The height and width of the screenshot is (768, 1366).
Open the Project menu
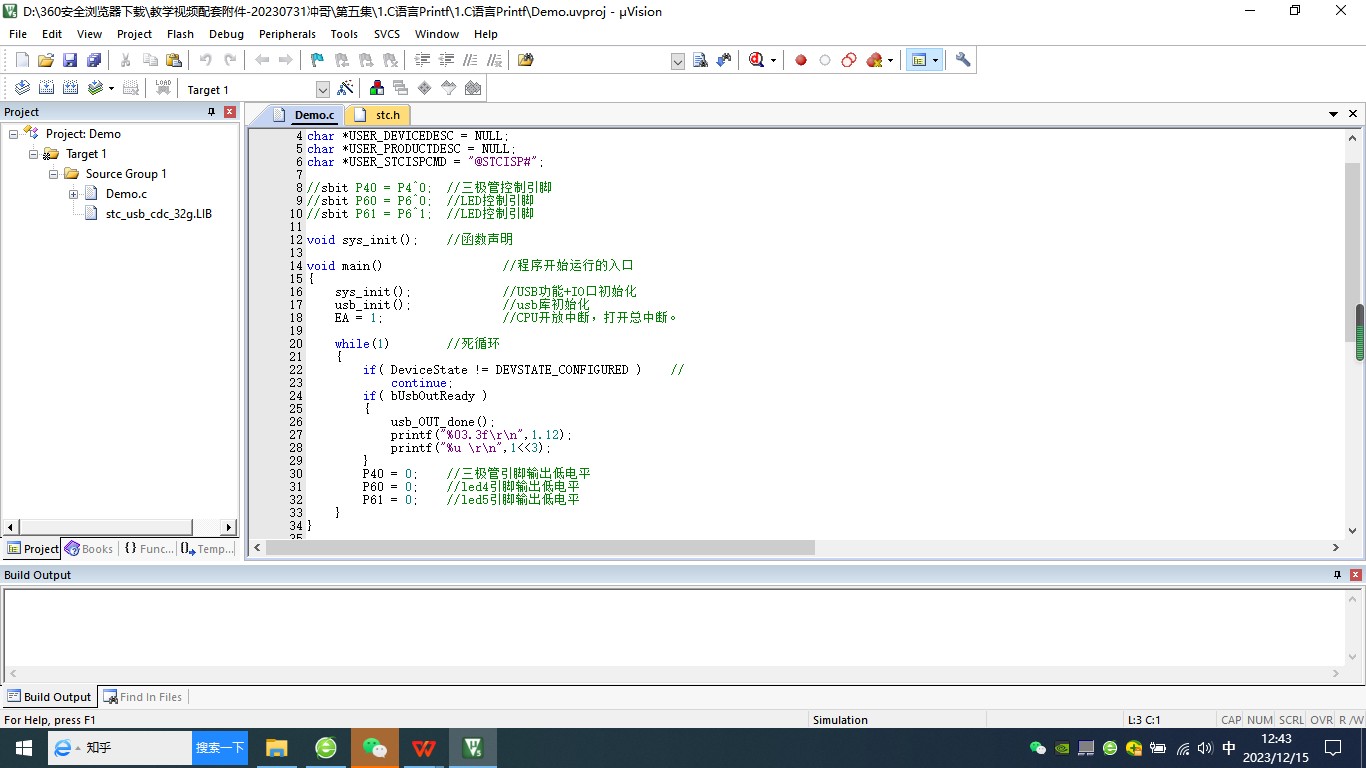pos(134,34)
